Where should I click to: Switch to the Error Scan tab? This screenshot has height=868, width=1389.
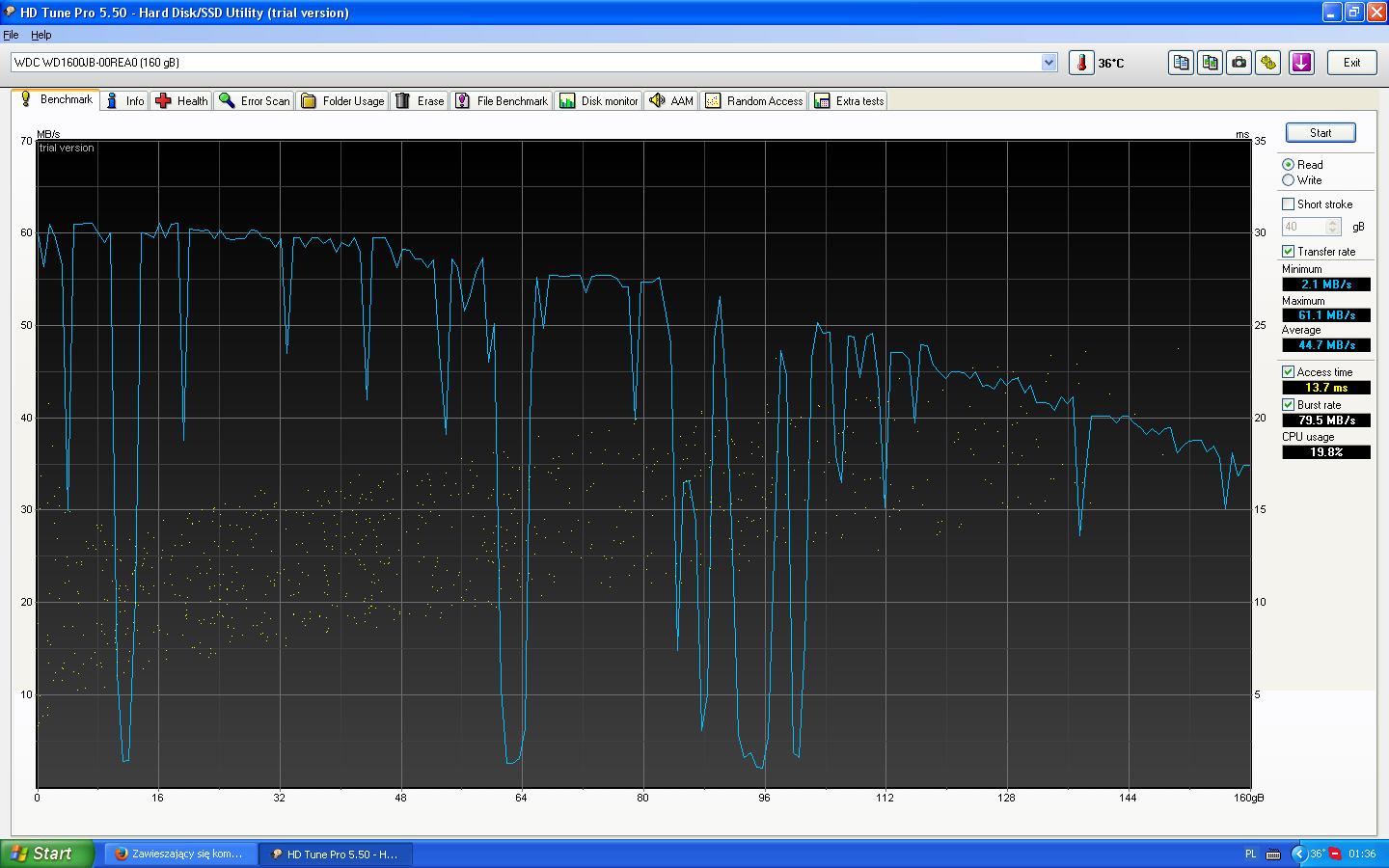click(255, 100)
